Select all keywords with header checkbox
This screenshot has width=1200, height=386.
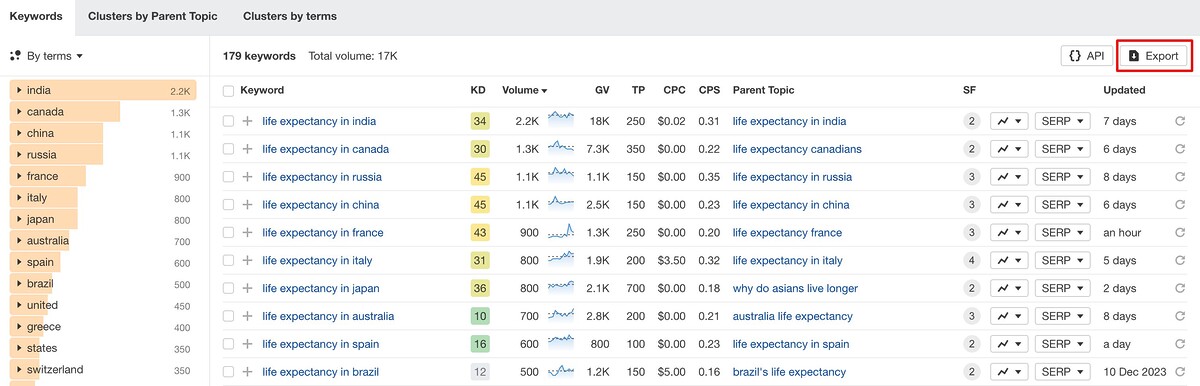coord(229,90)
